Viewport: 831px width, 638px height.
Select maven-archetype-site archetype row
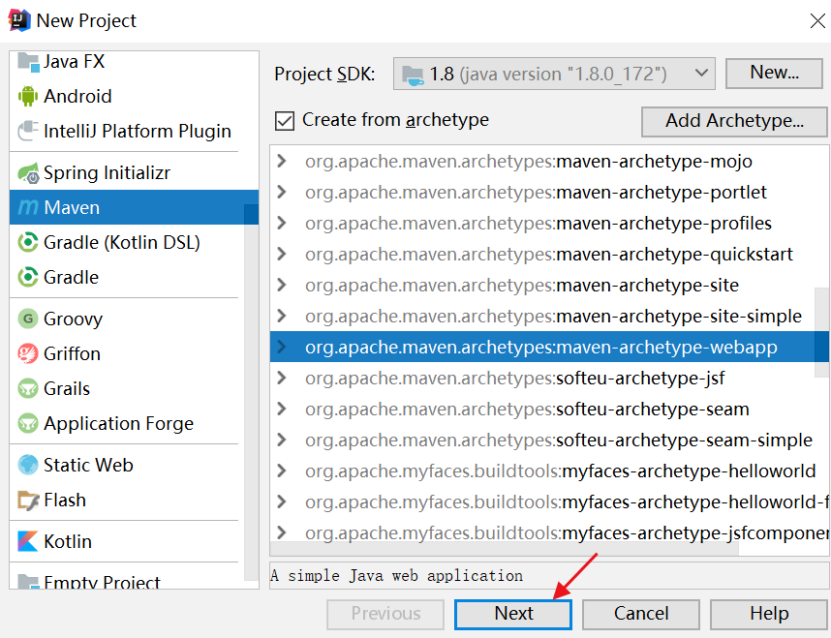pos(549,285)
